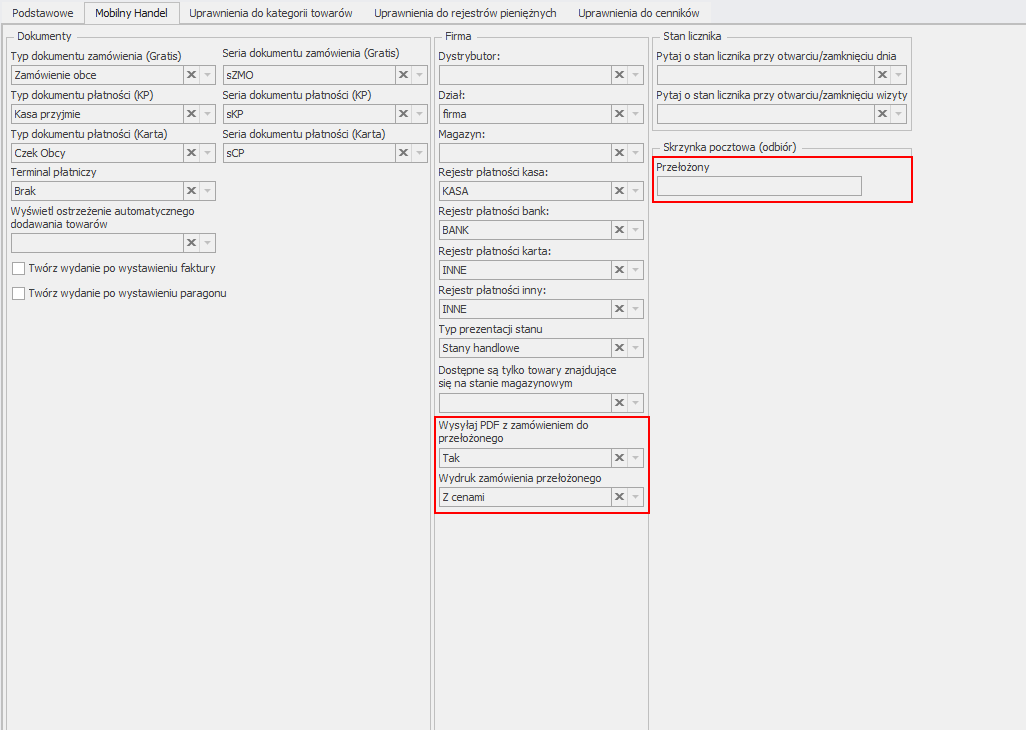
Task: Enable Twórz wydanie po wystawieniu paragonu checkbox
Action: click(x=18, y=293)
